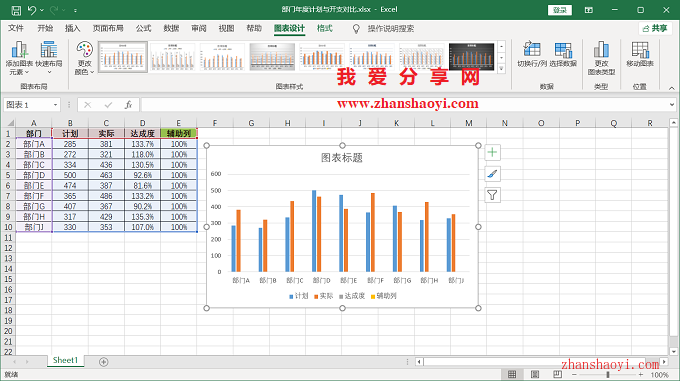Viewport: 680px width, 381px height.
Task: Open Change Colors (更改颜色) palette
Action: coord(84,58)
